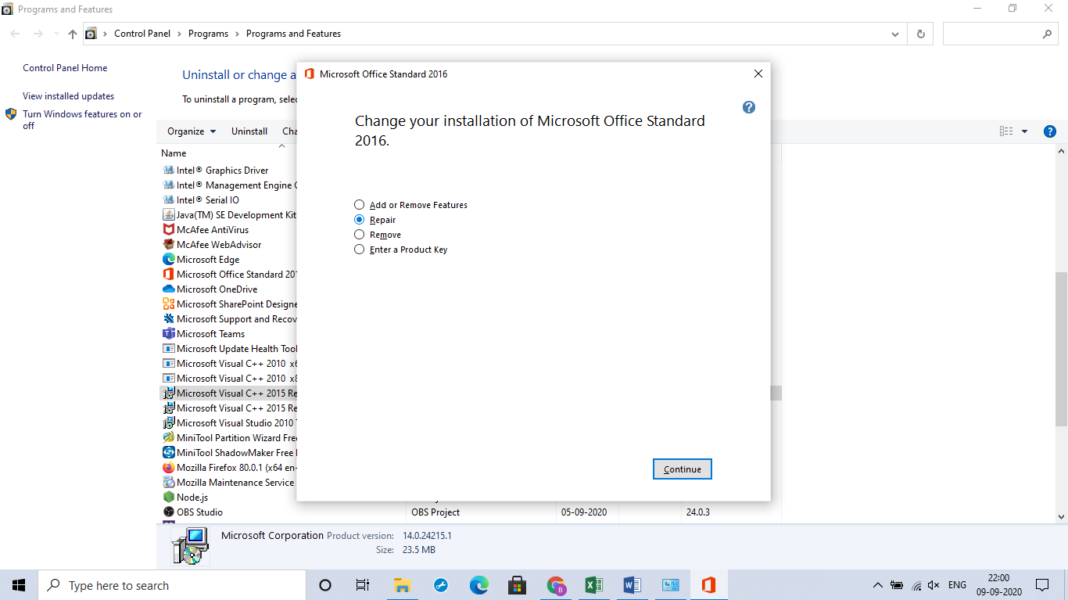Open the Office app from the taskbar
Viewport: 1068px width, 600px height.
708,585
